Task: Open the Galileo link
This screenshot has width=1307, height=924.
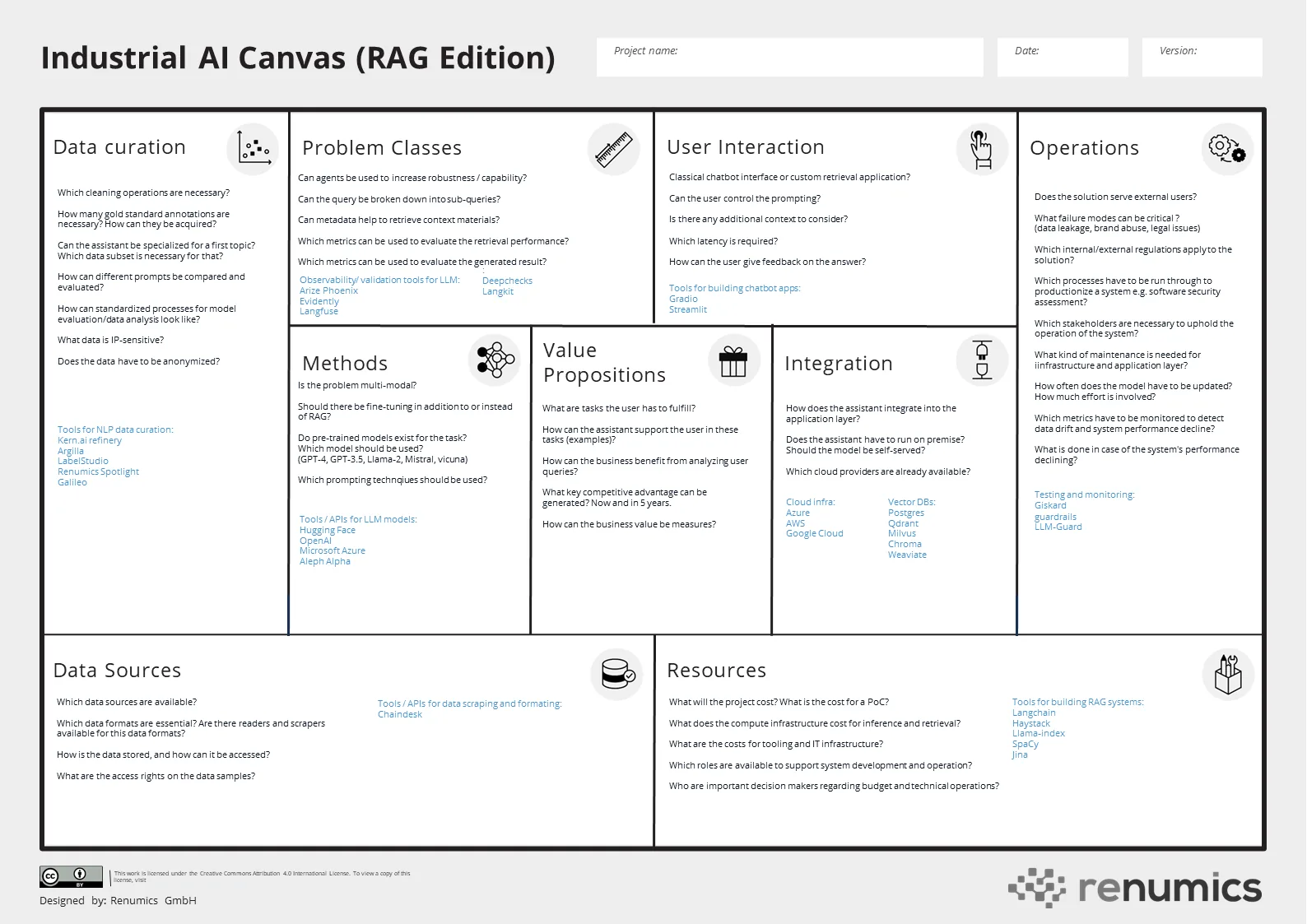Action: tap(72, 482)
